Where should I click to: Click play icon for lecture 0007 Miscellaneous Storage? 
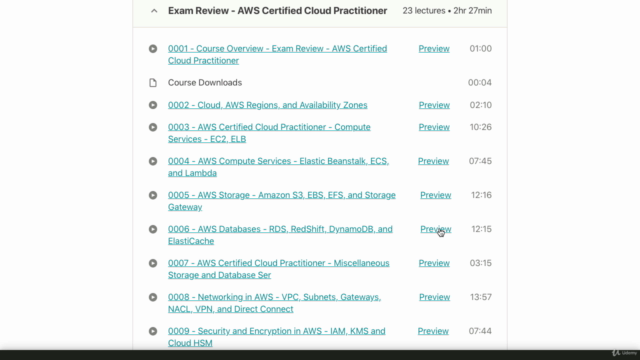[x=153, y=263]
